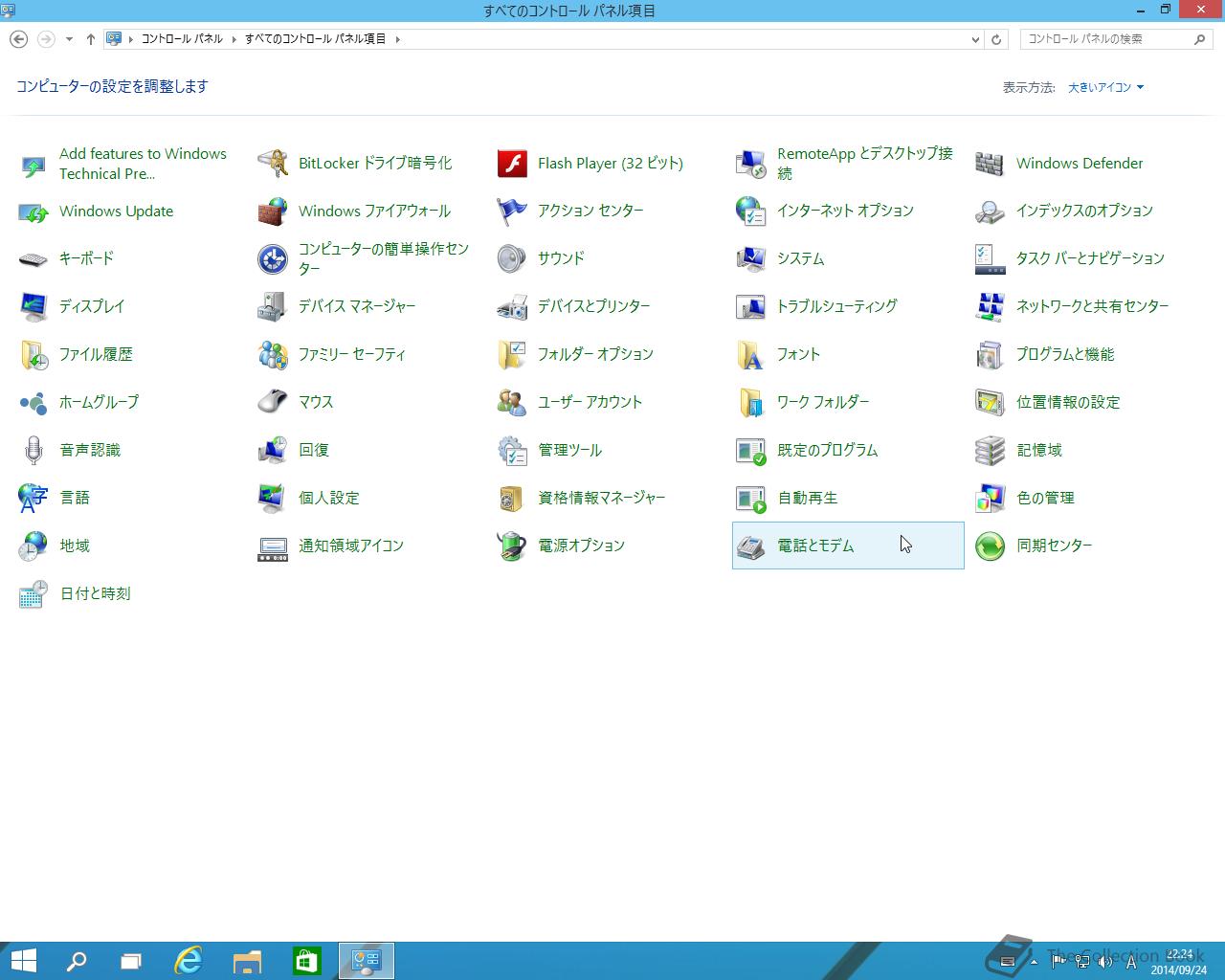Open the Windows ファイアウォール icon
Image resolution: width=1225 pixels, height=980 pixels.
(273, 211)
